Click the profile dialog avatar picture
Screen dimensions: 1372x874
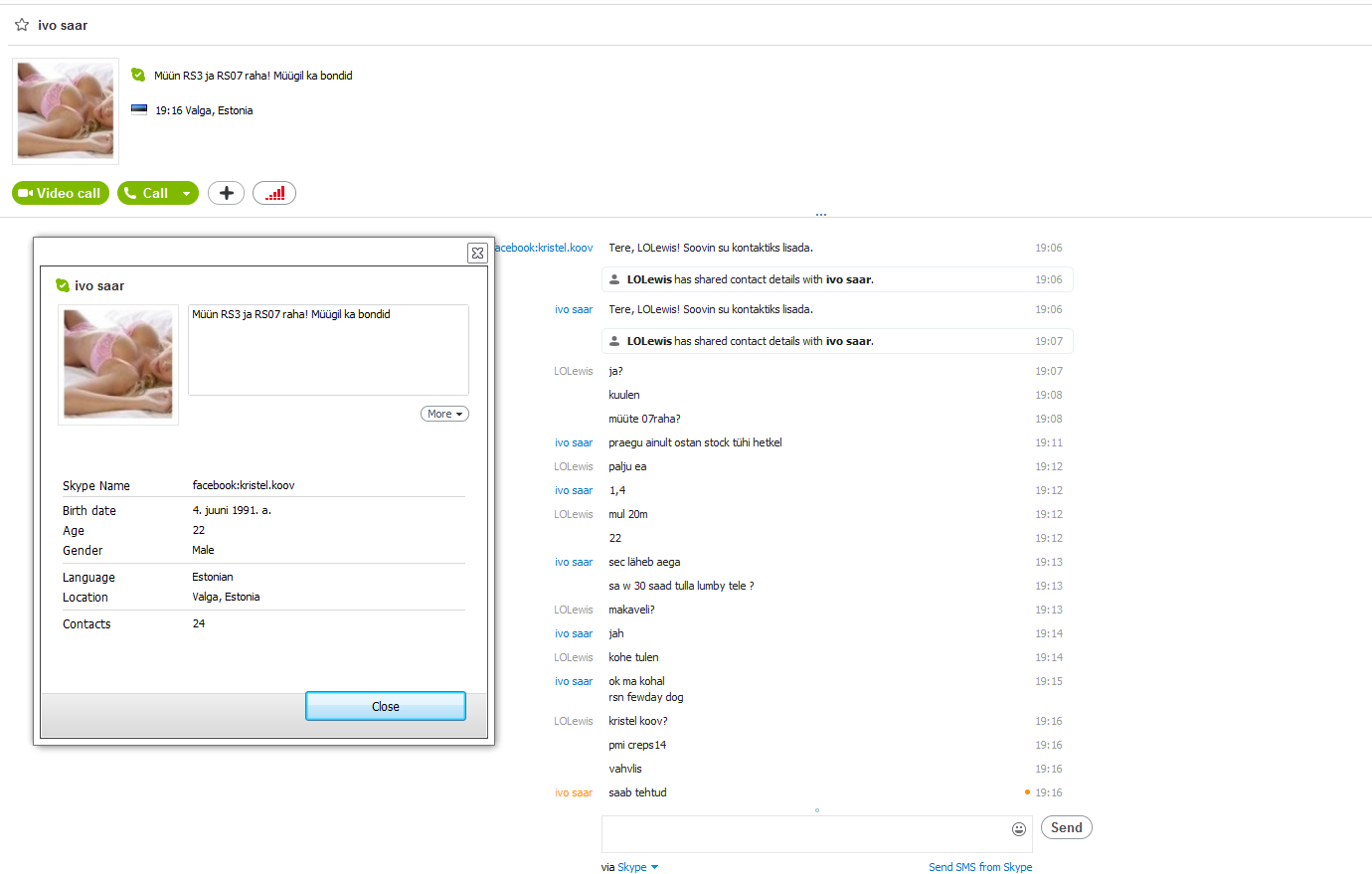(x=118, y=365)
